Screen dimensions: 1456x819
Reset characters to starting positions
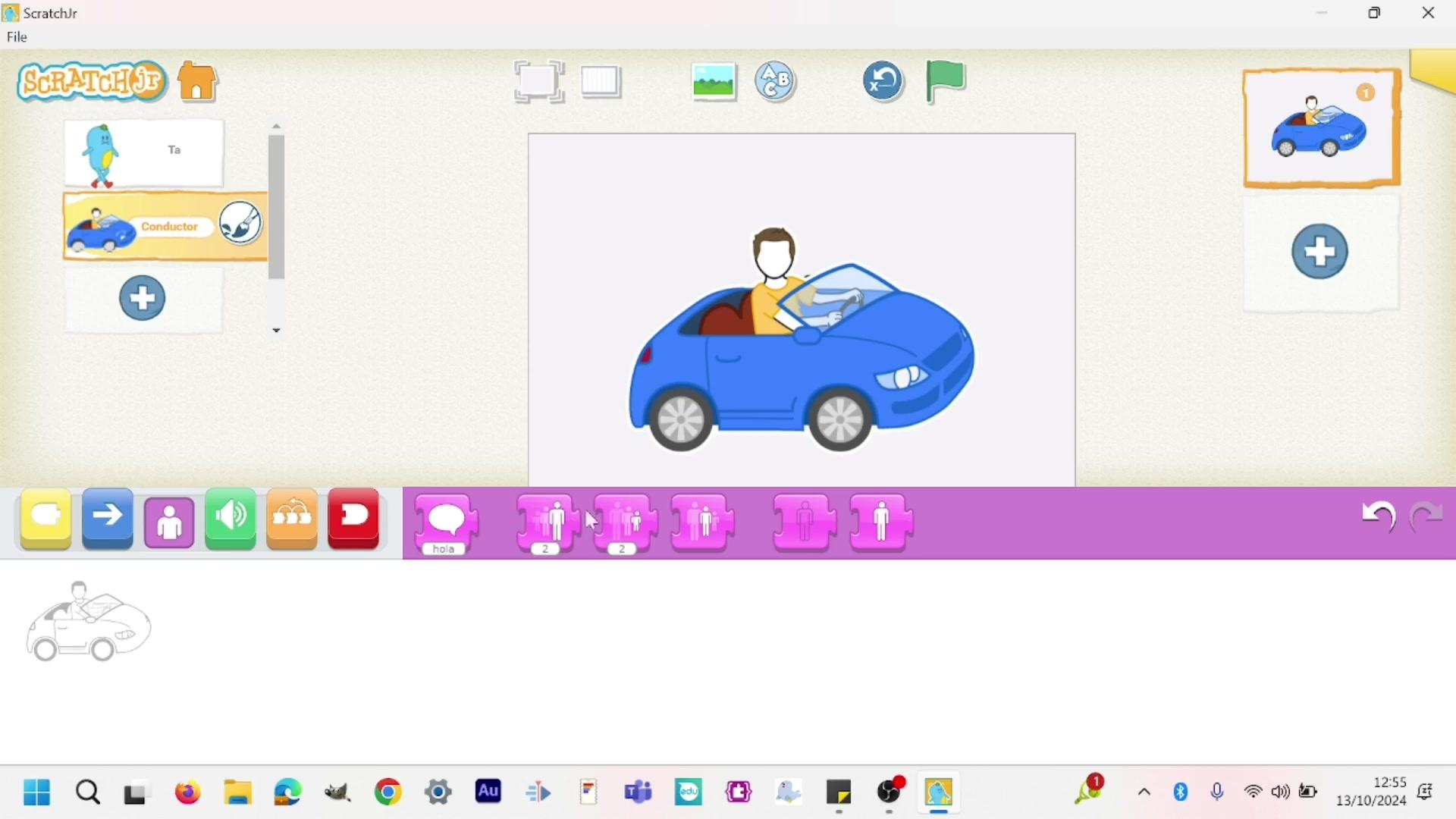click(x=883, y=81)
